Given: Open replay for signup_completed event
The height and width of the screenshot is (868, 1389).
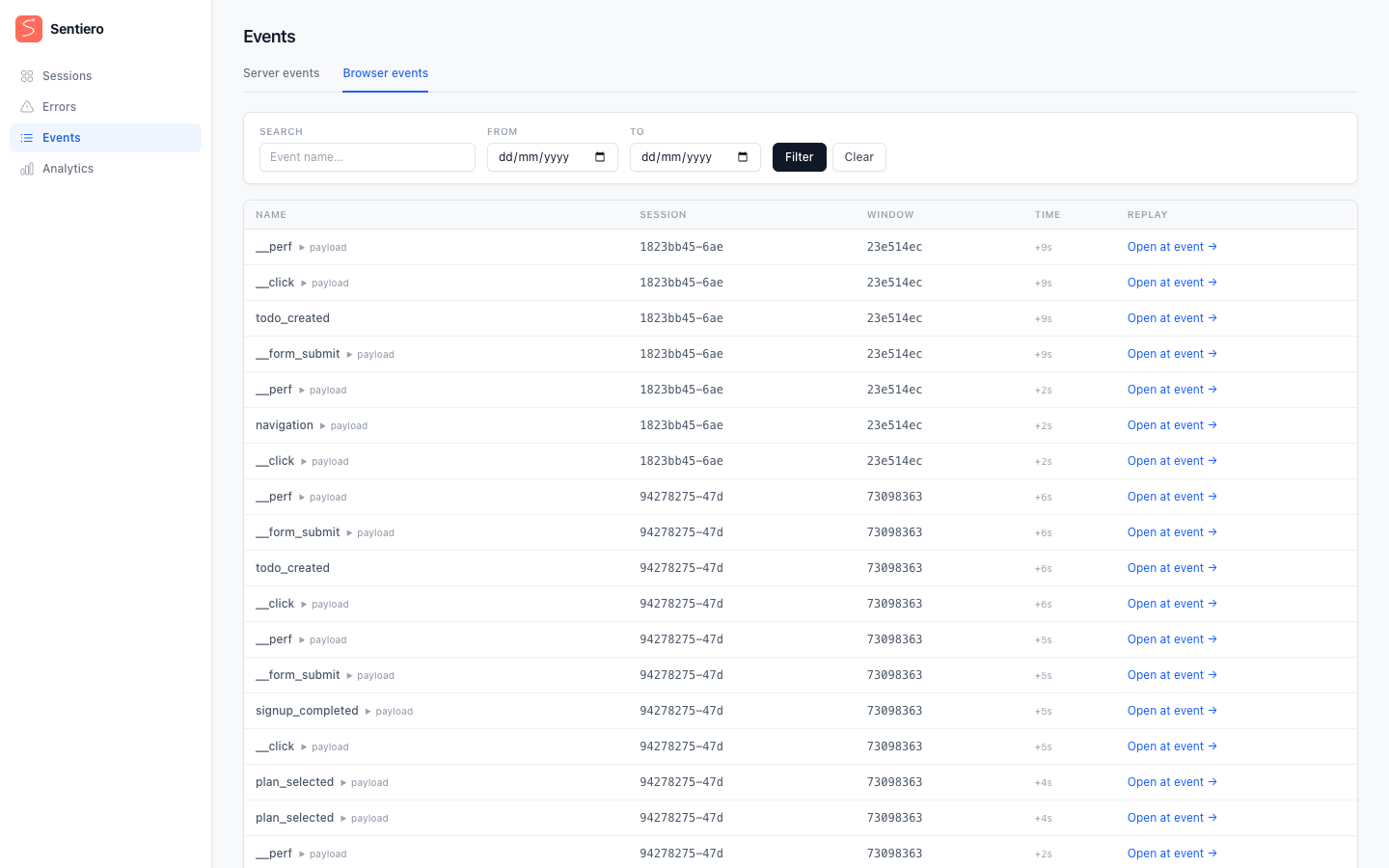Looking at the screenshot, I should [x=1172, y=711].
